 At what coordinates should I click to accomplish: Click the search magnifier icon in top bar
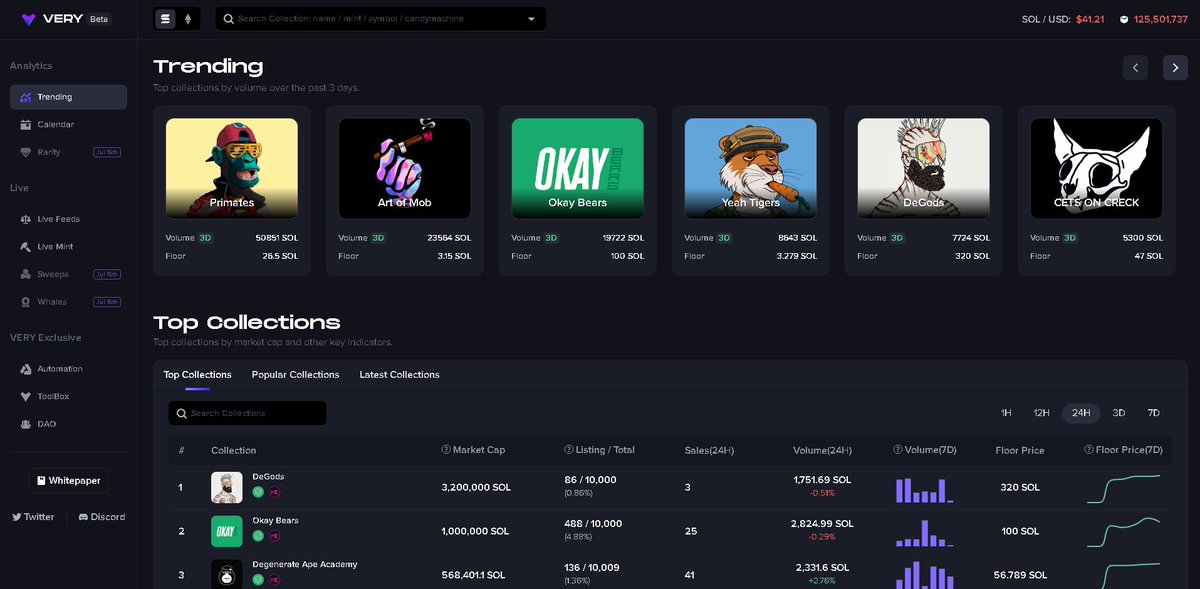coord(229,19)
